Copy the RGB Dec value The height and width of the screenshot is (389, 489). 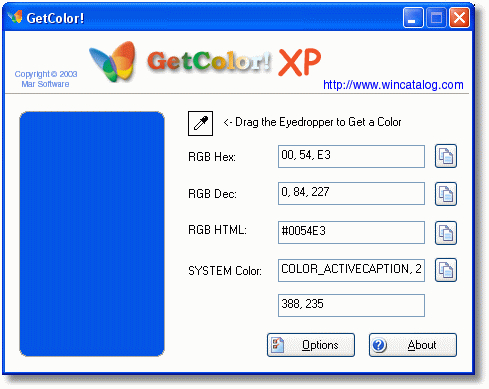446,194
